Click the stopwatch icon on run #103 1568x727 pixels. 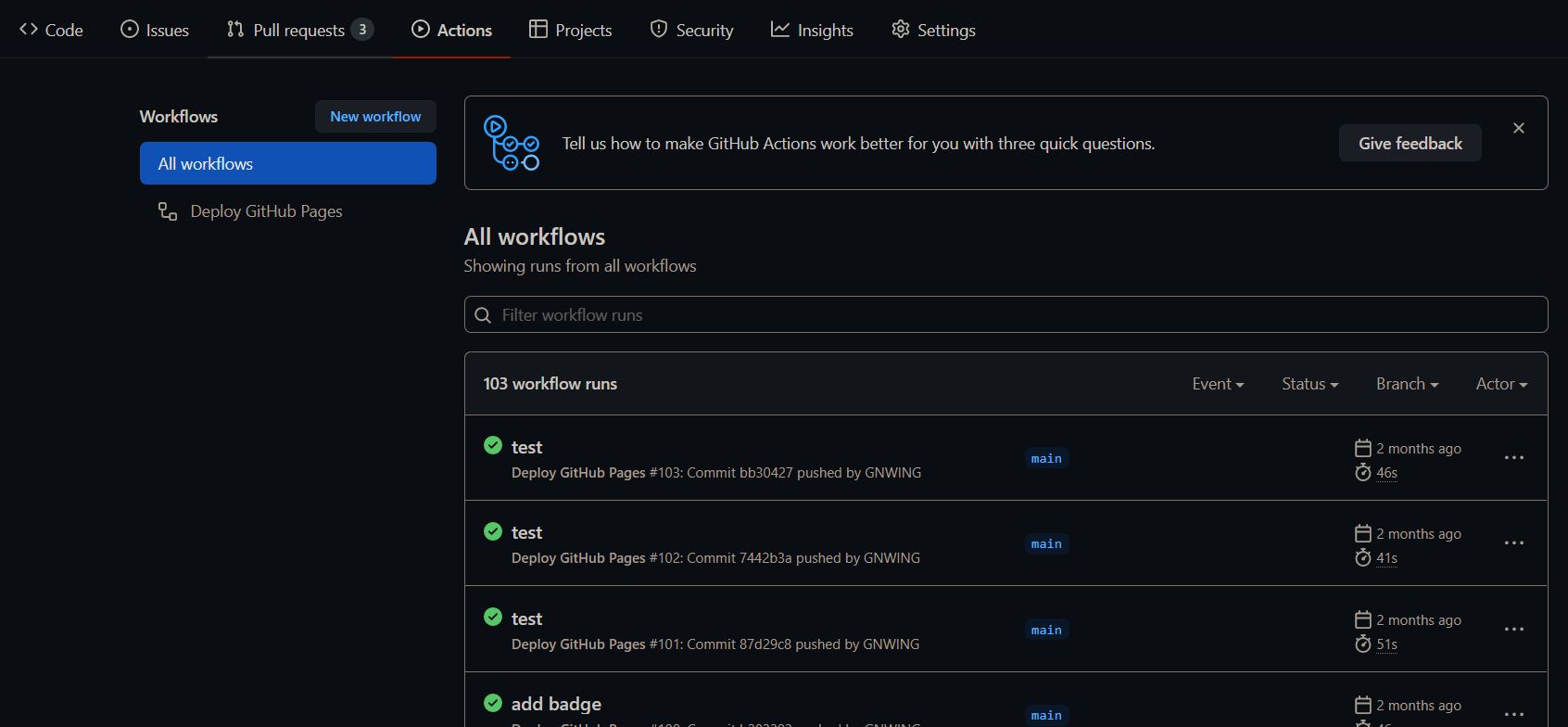(1362, 472)
